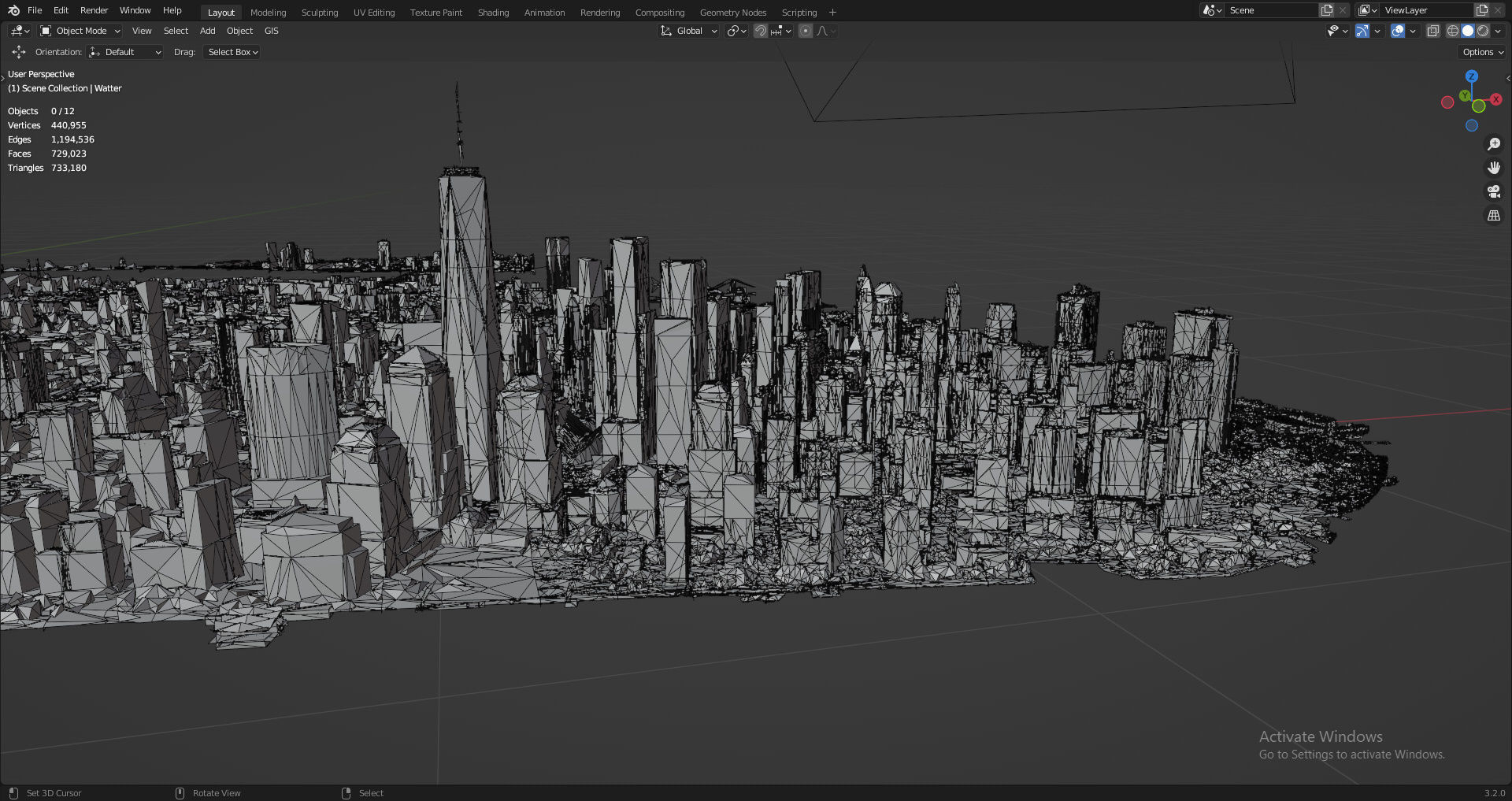Screen dimensions: 1512x801
Task: Open the object visibility and selectability filter
Action: (1337, 31)
